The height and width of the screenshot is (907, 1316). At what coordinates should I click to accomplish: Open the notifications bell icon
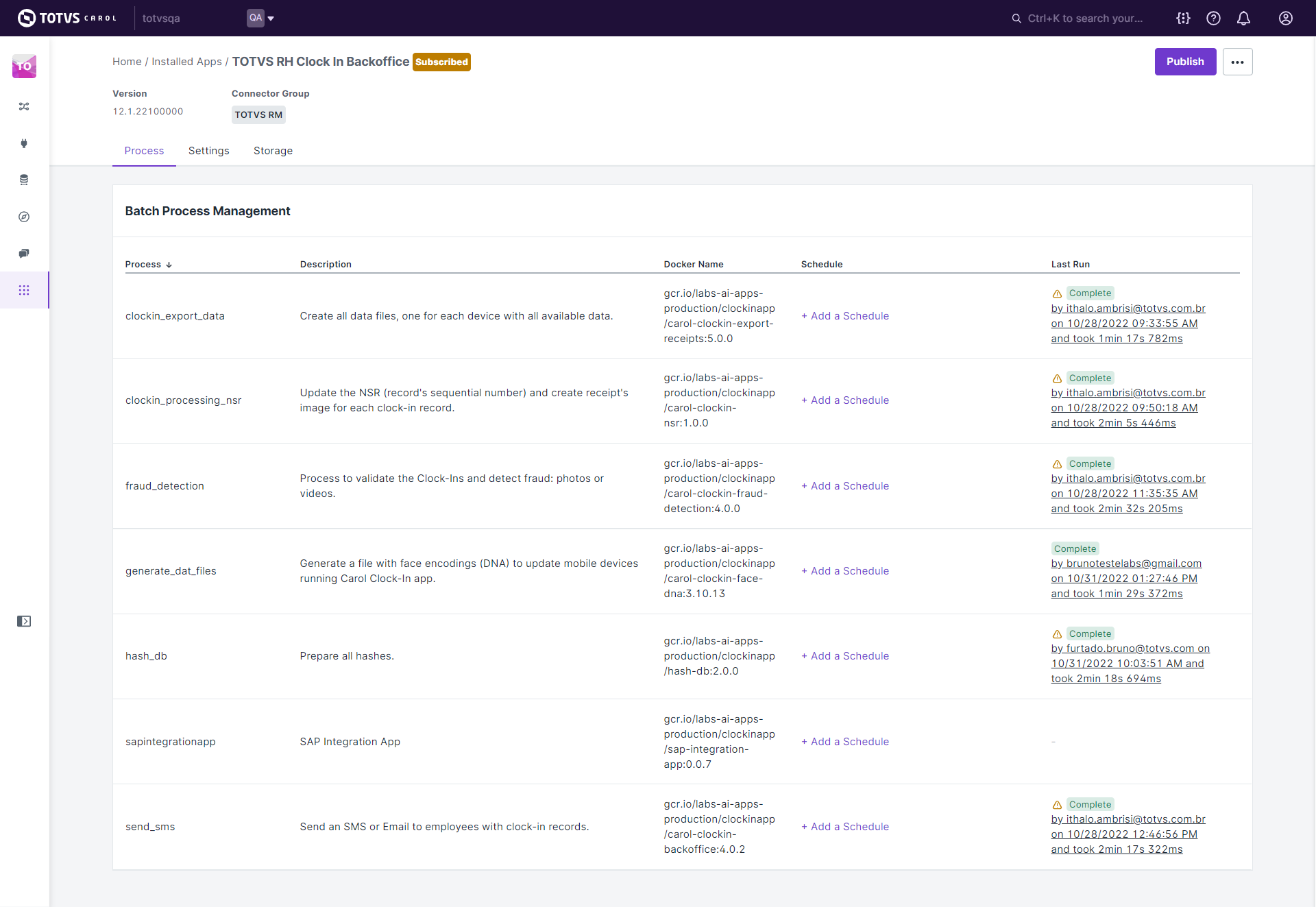point(1243,19)
